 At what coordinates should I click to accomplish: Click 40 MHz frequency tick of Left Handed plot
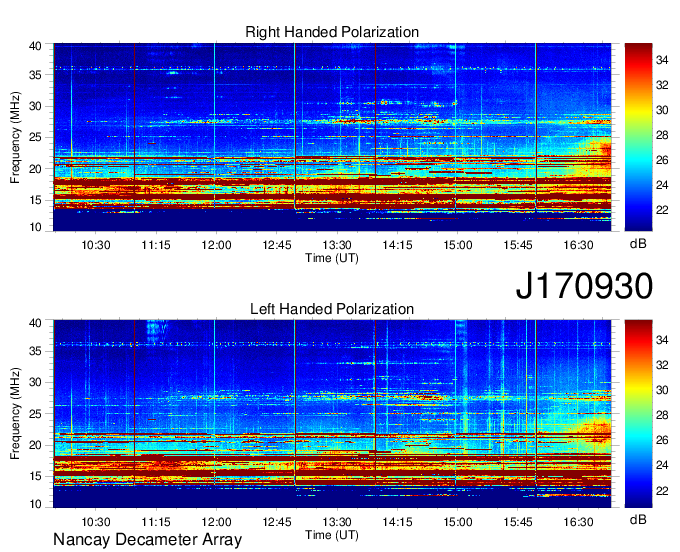click(x=35, y=323)
